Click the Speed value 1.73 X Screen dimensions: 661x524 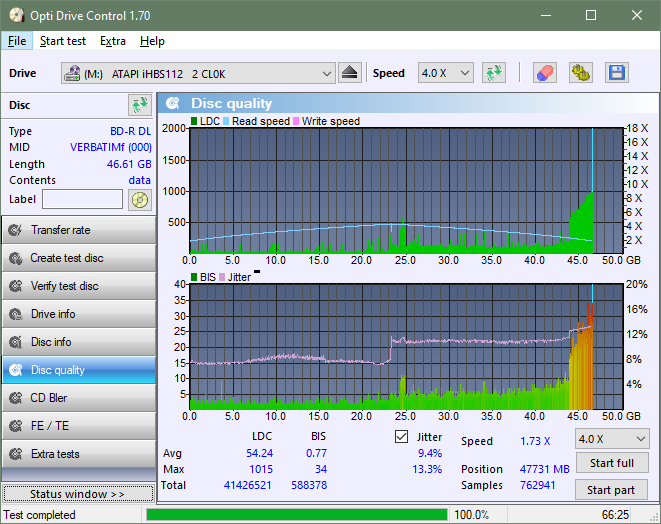pyautogui.click(x=535, y=441)
